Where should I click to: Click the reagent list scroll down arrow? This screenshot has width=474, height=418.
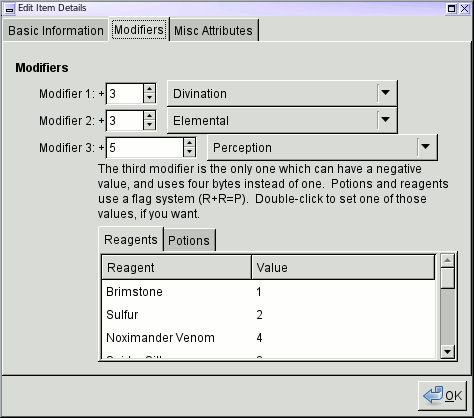[x=447, y=351]
